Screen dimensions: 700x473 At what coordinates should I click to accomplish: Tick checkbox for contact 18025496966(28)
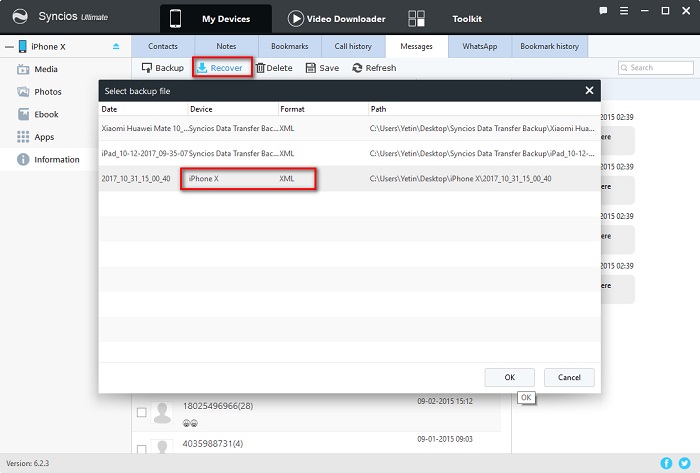click(142, 412)
